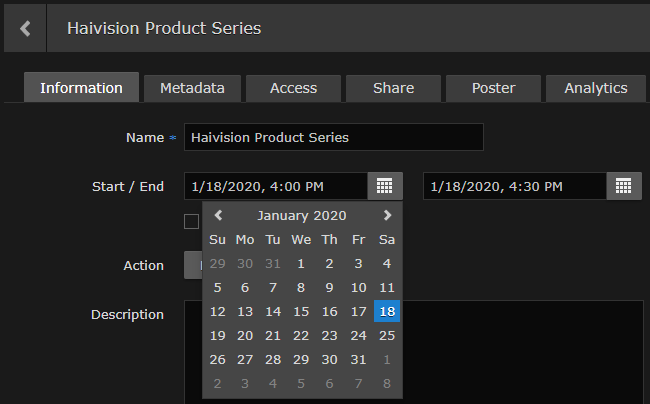Open the Analytics tab
The width and height of the screenshot is (650, 404).
[596, 88]
